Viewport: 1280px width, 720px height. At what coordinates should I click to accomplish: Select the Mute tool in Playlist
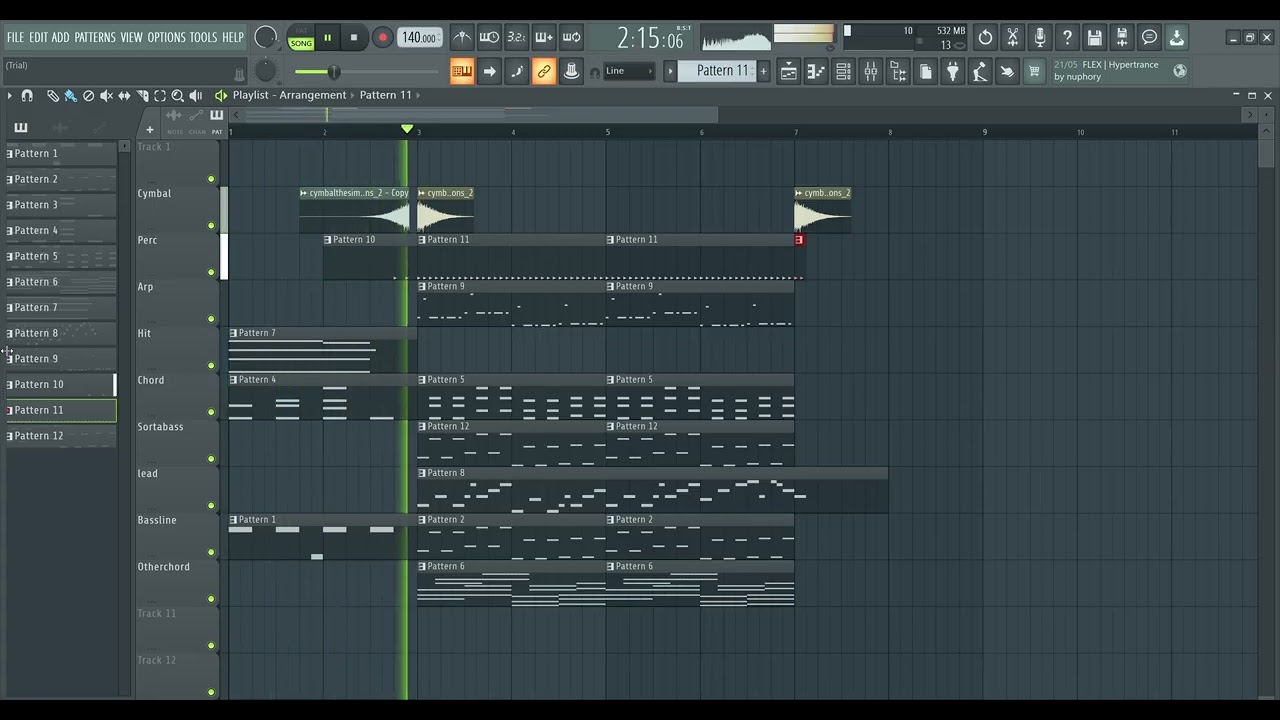click(106, 96)
